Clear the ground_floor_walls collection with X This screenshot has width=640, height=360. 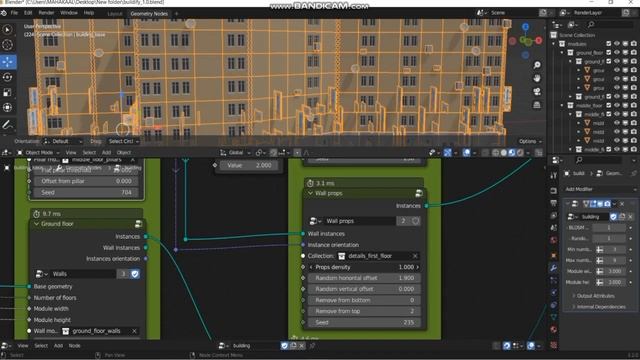pos(134,331)
